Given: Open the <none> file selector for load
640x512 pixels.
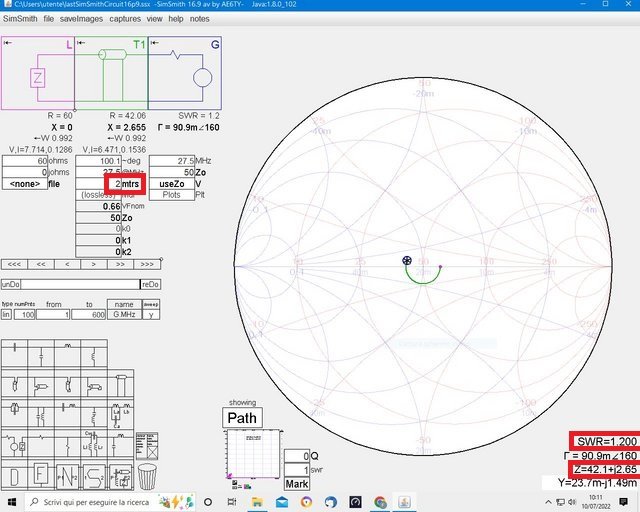Looking at the screenshot, I should [25, 184].
